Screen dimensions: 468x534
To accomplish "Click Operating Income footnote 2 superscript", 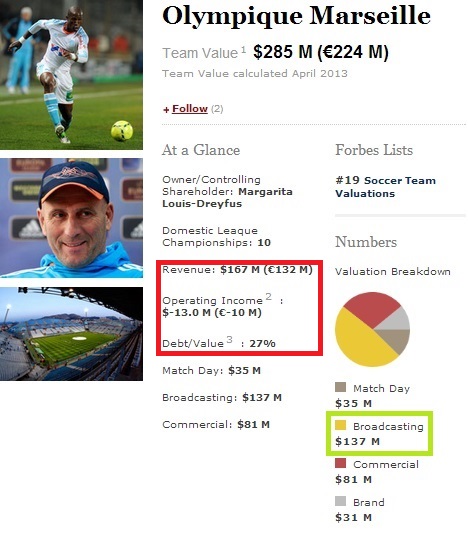I will 269,296.
